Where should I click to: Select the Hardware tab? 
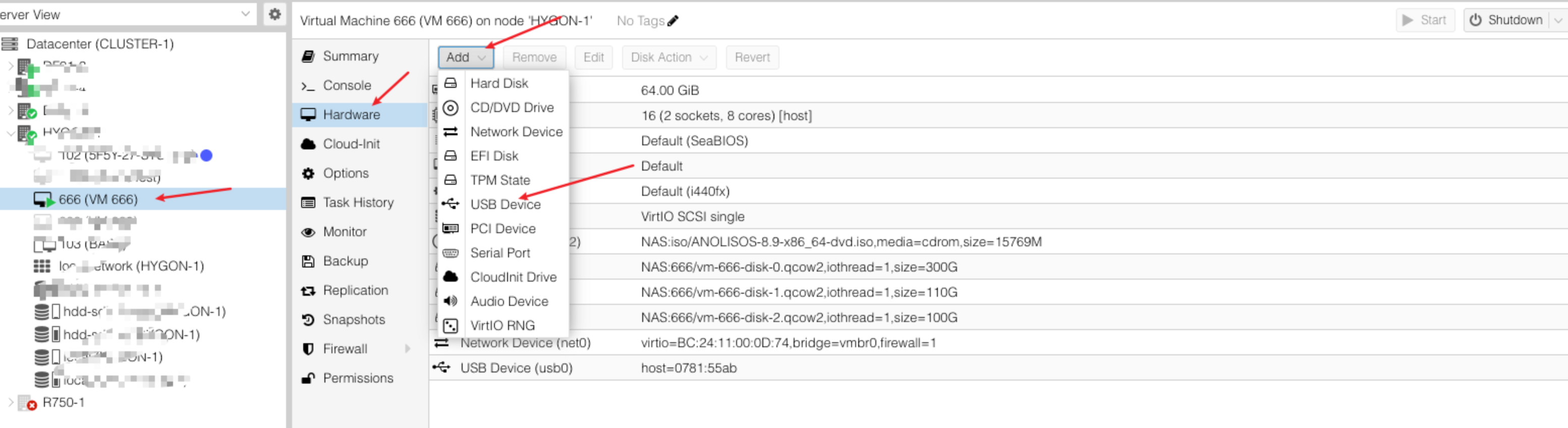pos(359,115)
